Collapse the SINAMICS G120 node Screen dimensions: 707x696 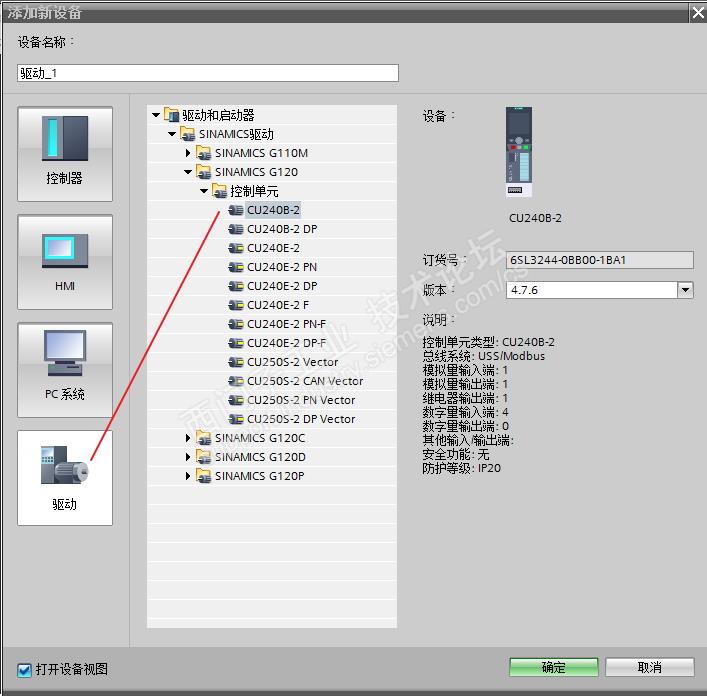188,172
